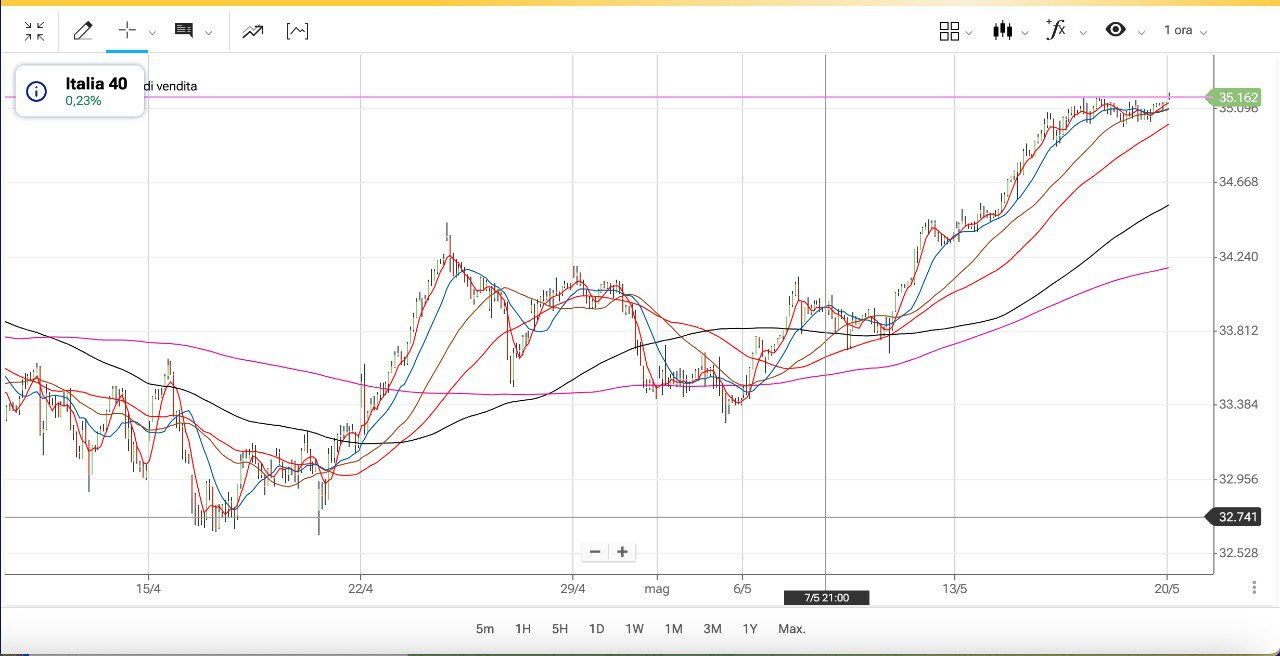This screenshot has width=1280, height=656.
Task: Add an indicator via fx icon
Action: pos(1056,30)
